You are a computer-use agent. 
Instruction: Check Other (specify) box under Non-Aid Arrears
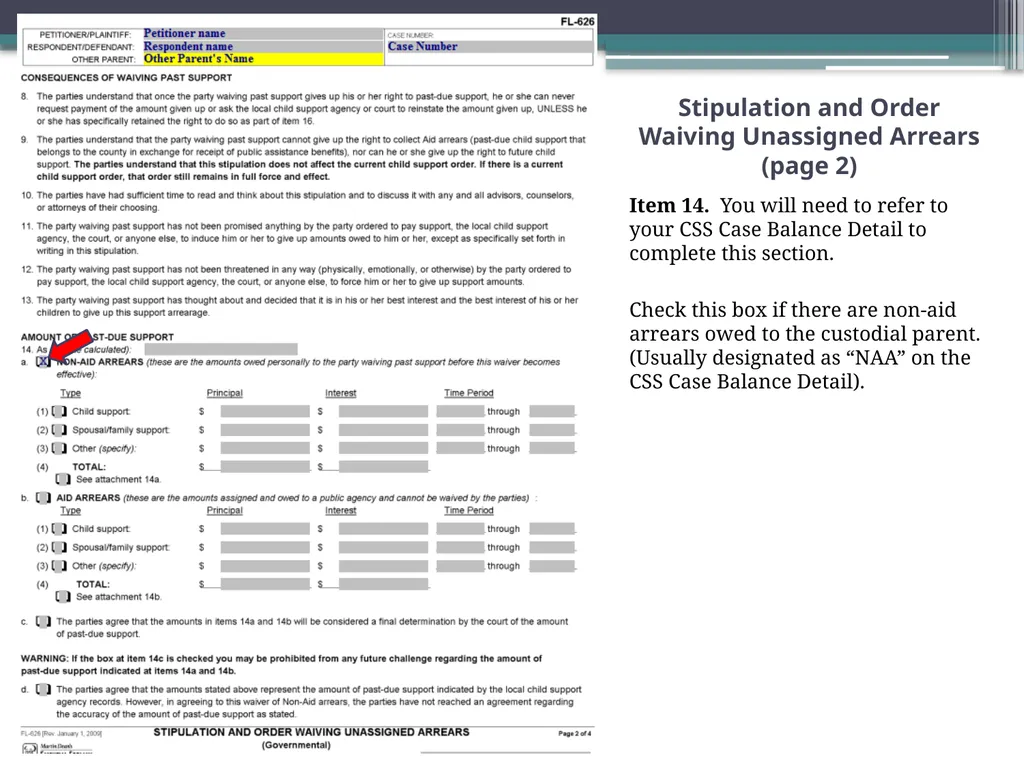[x=59, y=448]
